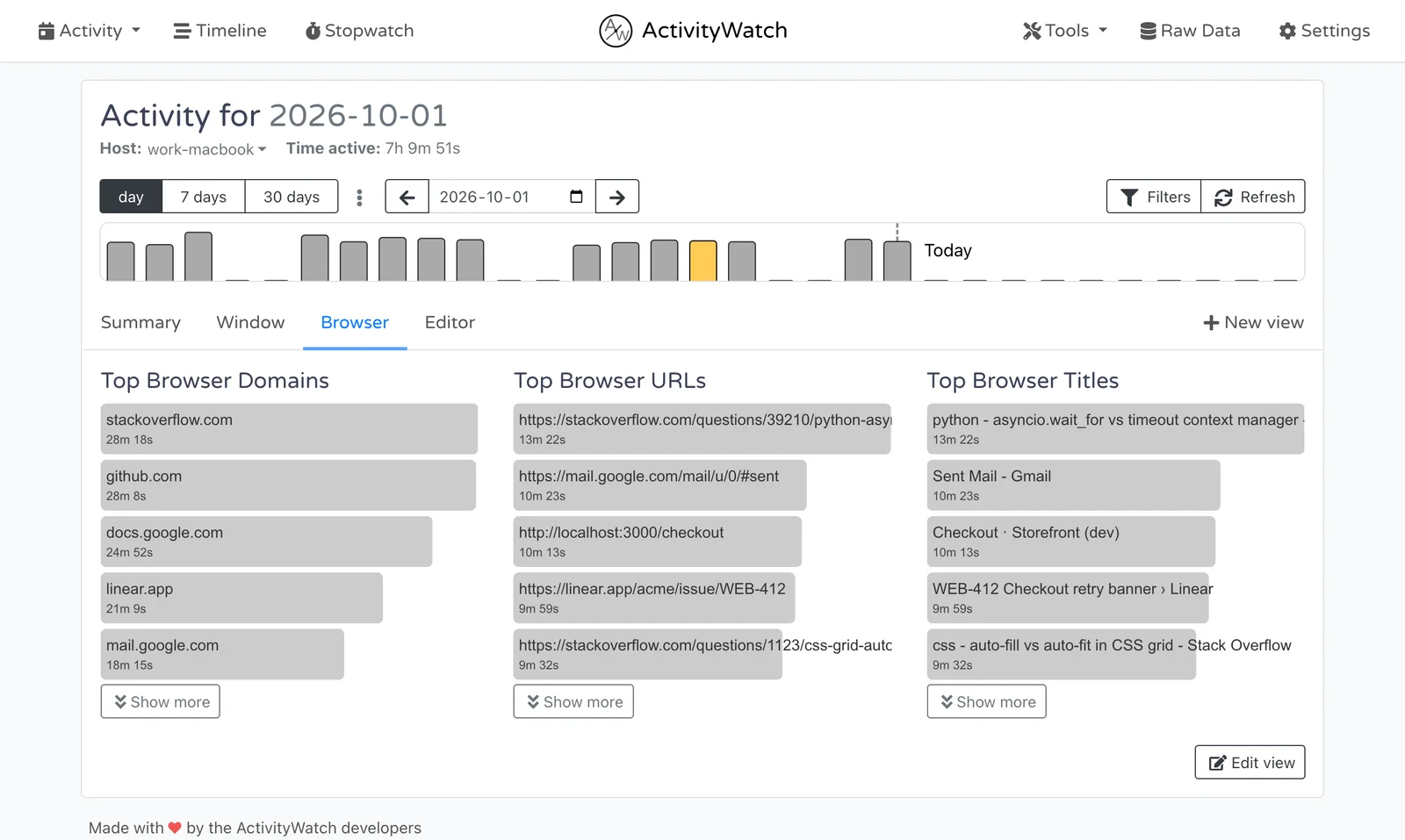Show more Top Browser Titles
The image size is (1405, 840).
[986, 701]
